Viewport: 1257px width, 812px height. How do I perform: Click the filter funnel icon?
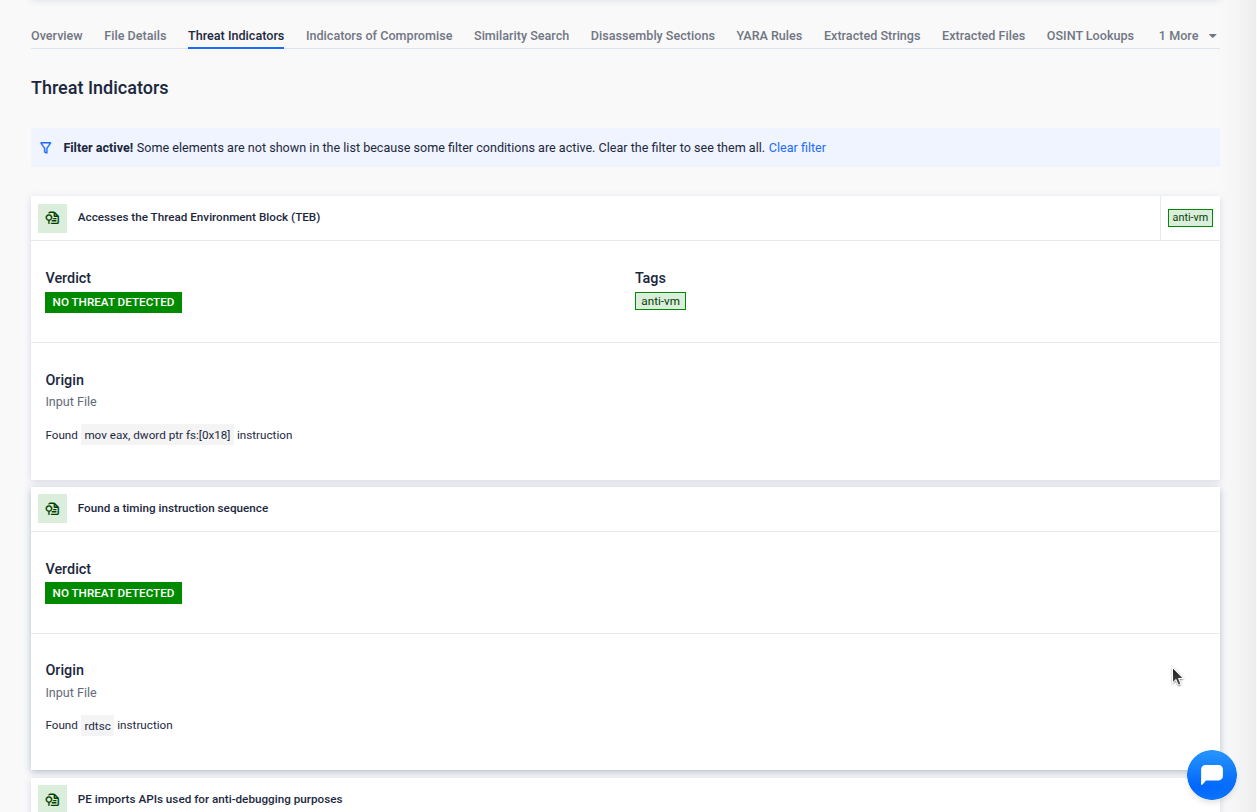click(46, 148)
